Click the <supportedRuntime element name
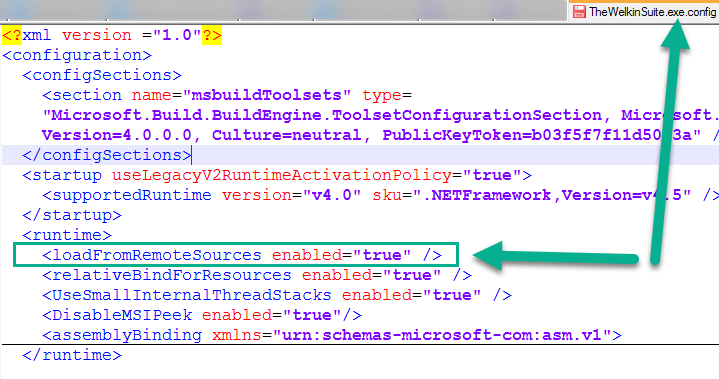This screenshot has height=379, width=719. [x=127, y=195]
